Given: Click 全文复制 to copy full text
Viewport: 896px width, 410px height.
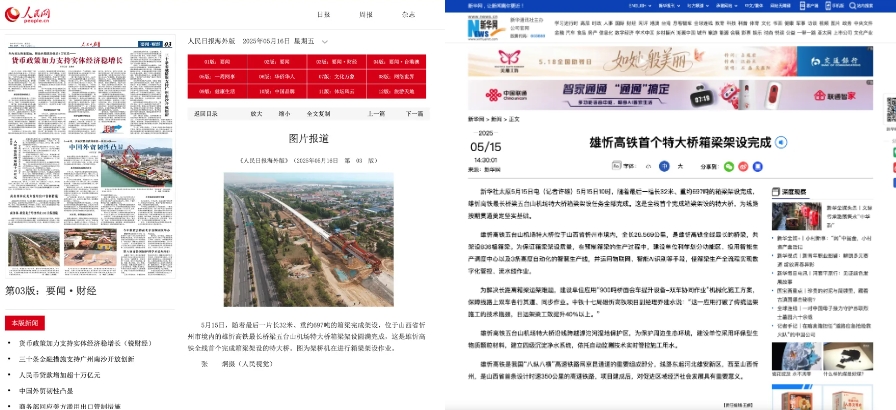Looking at the screenshot, I should tap(318, 114).
